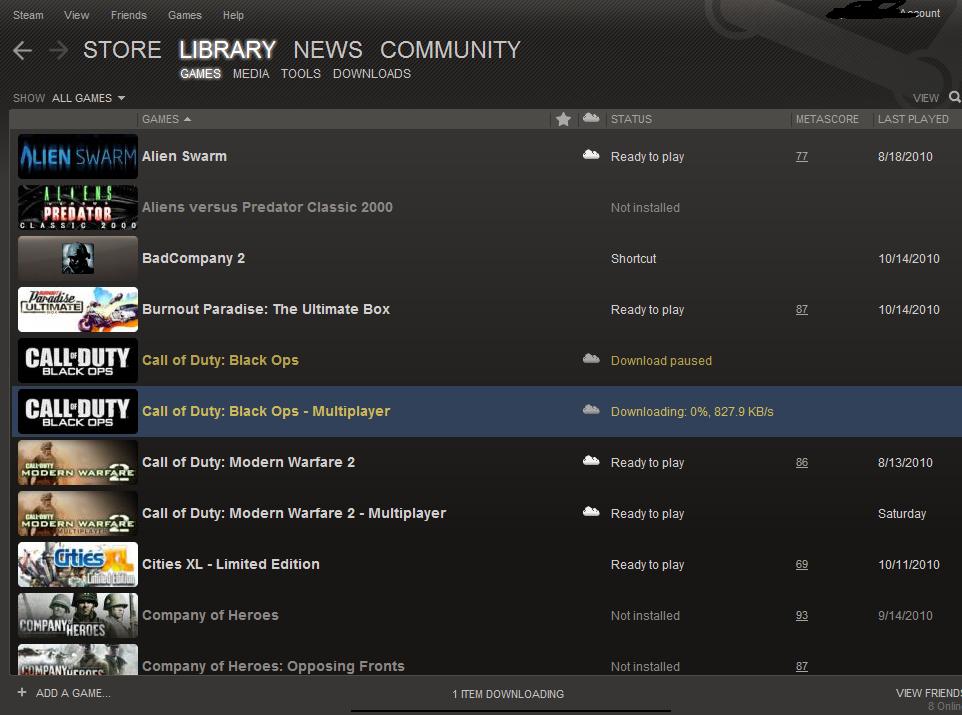
Task: Open the Show All Games filter dropdown
Action: click(88, 98)
